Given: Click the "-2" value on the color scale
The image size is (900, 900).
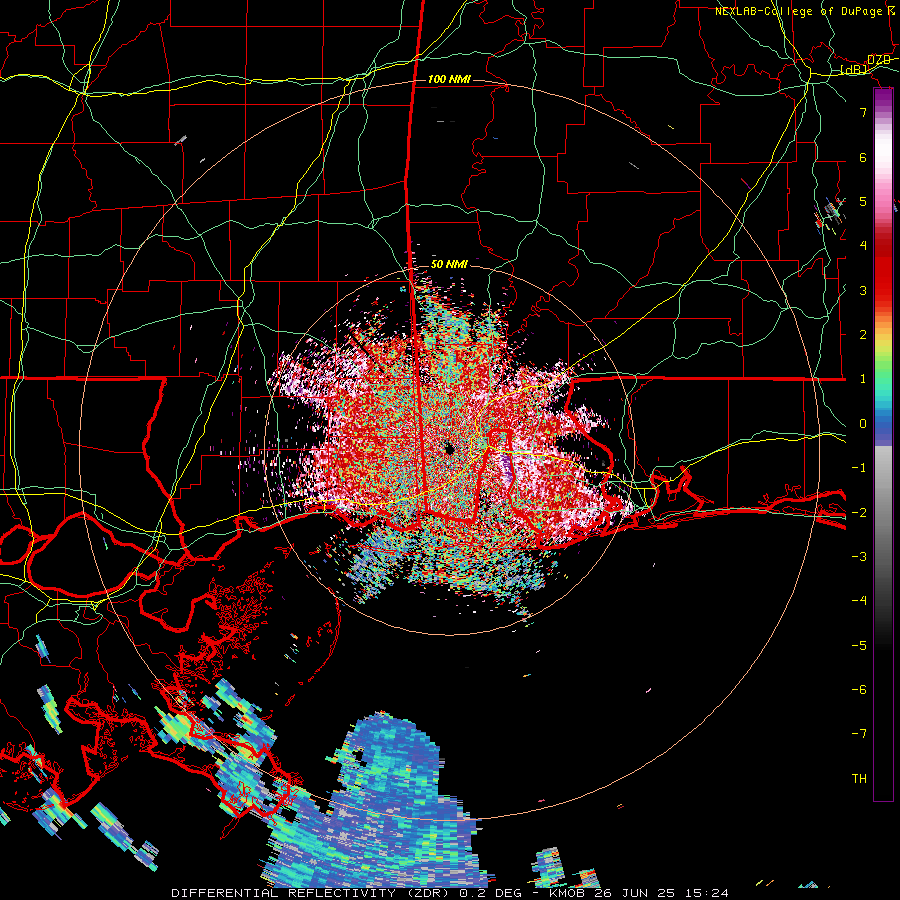Looking at the screenshot, I should (x=859, y=512).
